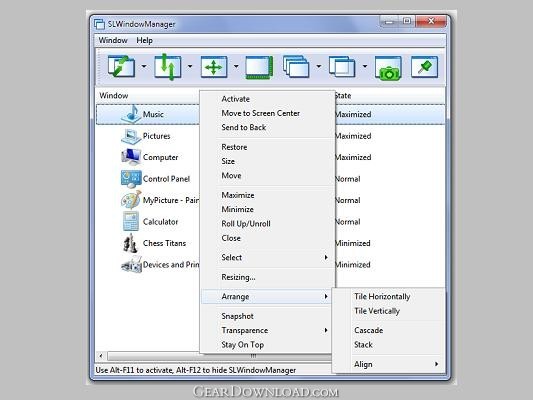
Task: Open dropdown arrow beside restore window icon
Action: tap(144, 66)
